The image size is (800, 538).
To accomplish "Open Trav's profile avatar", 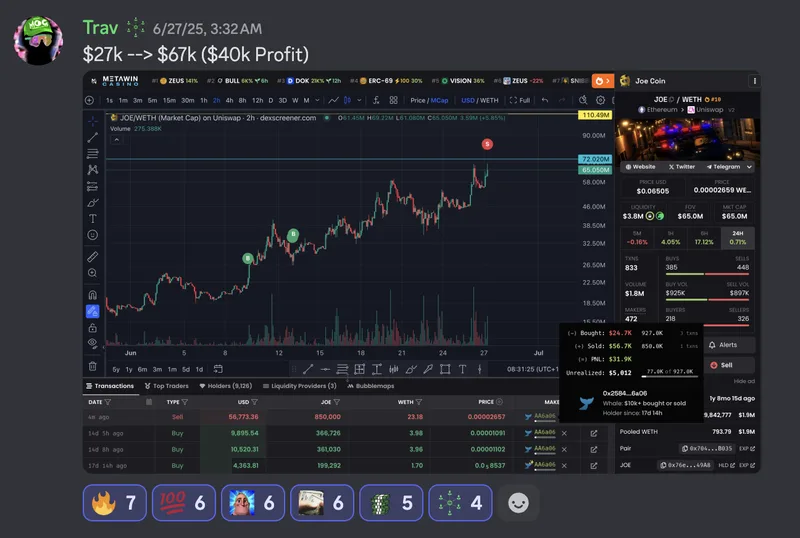I will tap(38, 40).
